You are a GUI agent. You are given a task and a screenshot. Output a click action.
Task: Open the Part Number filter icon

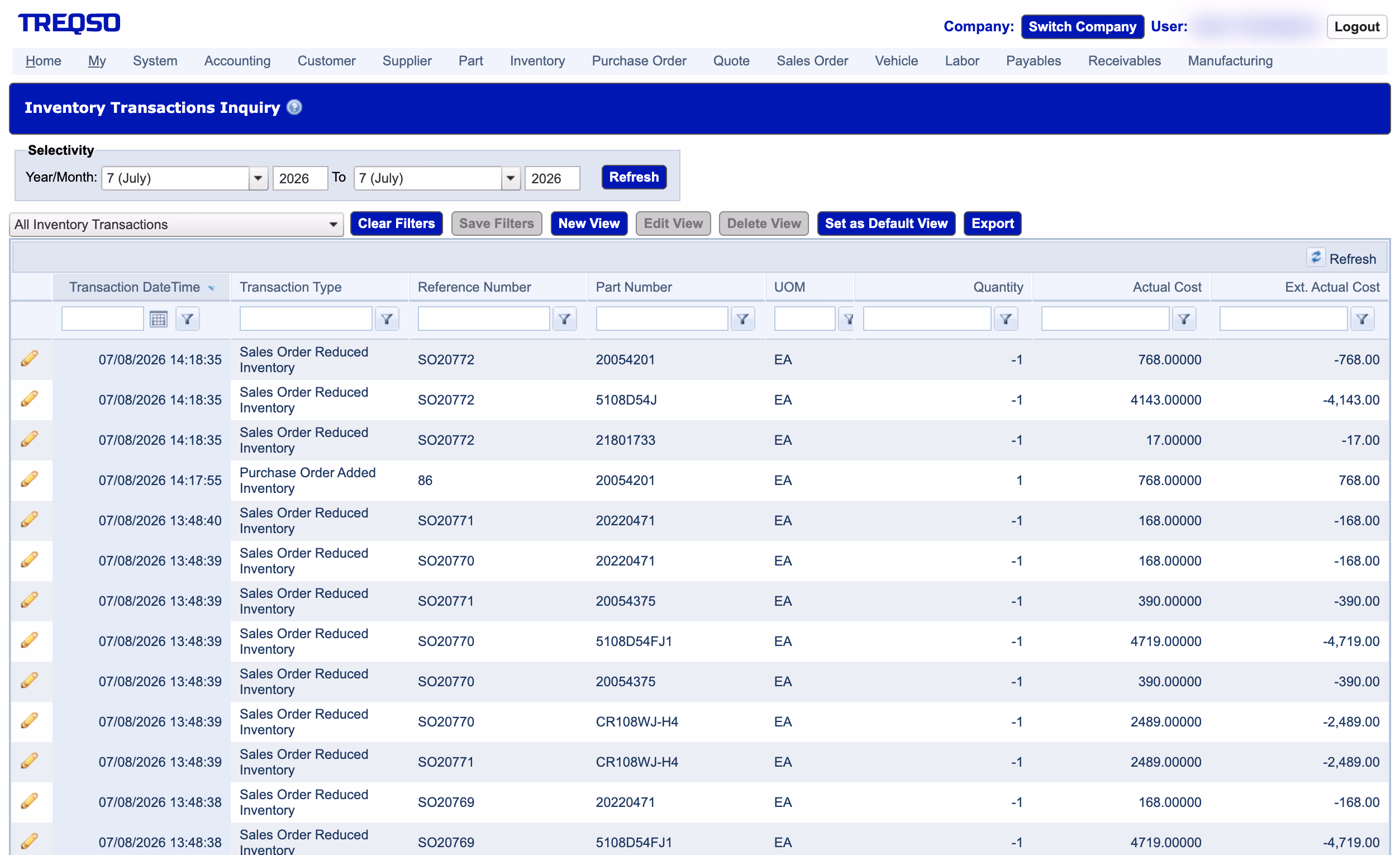(x=742, y=319)
